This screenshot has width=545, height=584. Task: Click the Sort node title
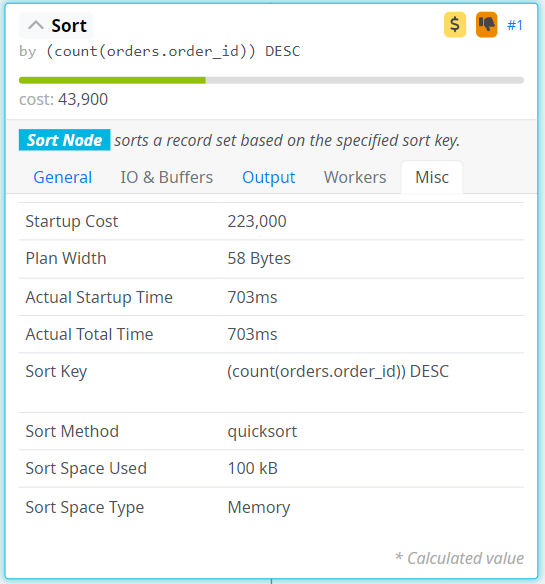69,26
